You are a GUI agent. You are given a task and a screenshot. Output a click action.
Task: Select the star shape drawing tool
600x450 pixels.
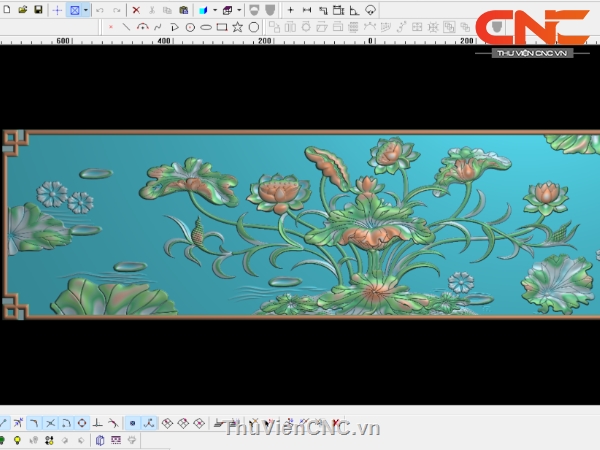click(x=238, y=27)
